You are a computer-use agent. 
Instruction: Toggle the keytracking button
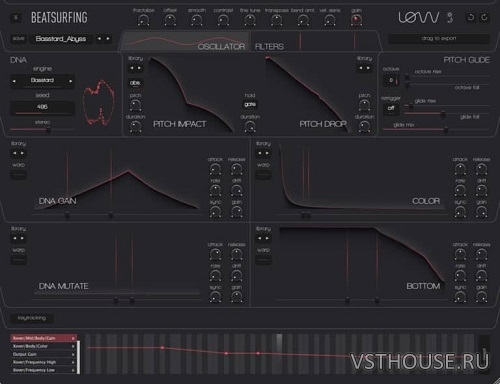point(32,318)
